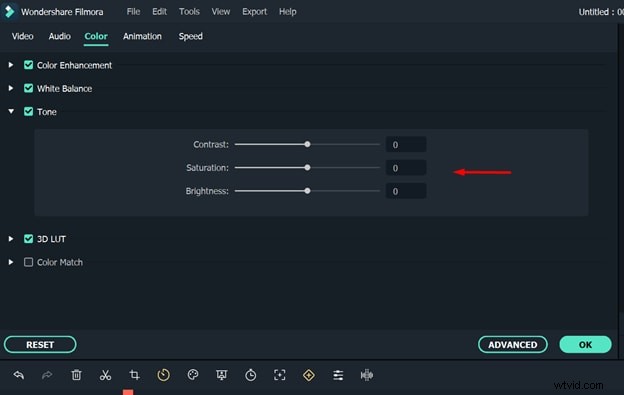Open the Tools menu
Screen dimensions: 624x395
(x=189, y=12)
